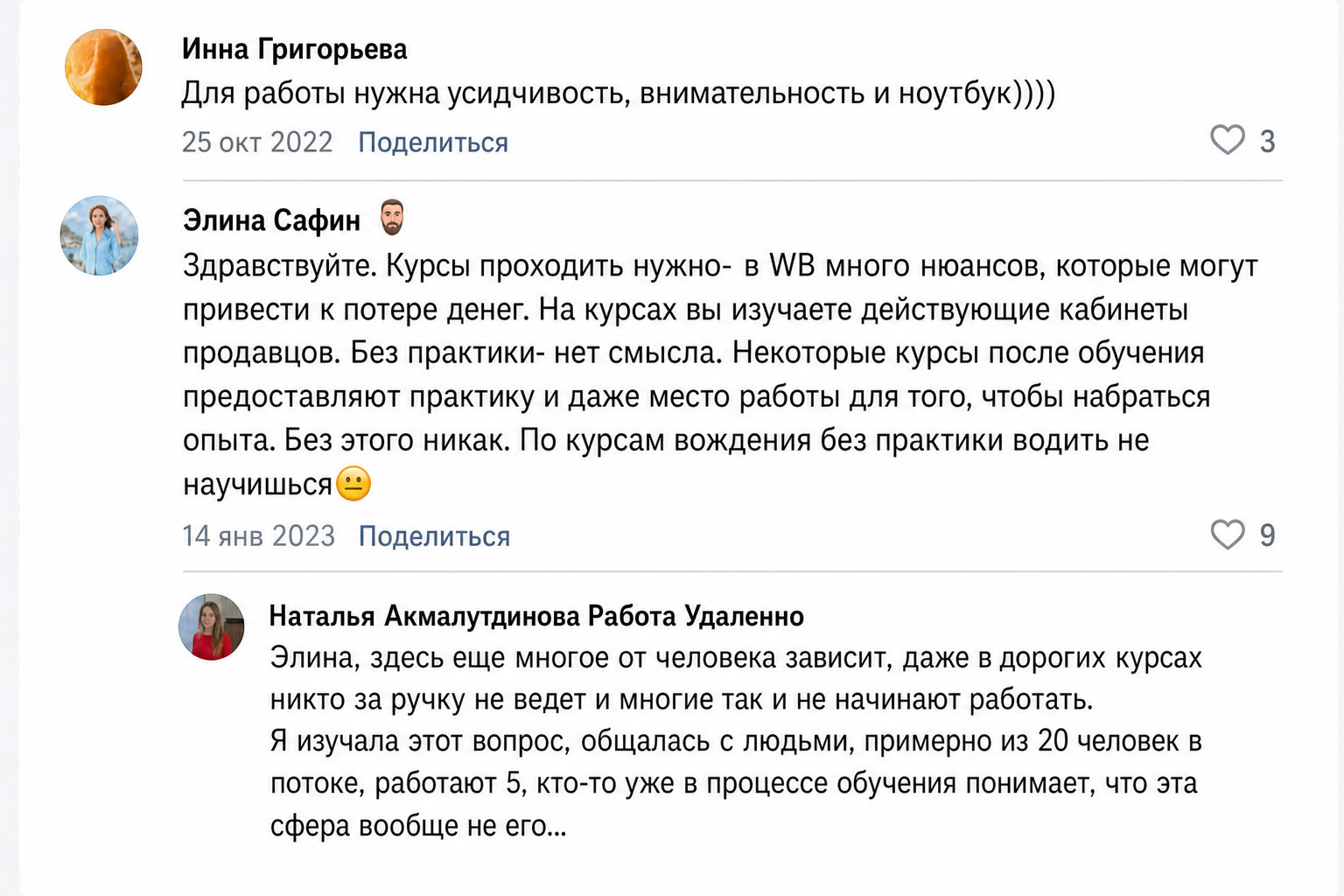Viewport: 1344px width, 896px height.
Task: Click the last line ending сфера вообще не его
Action: (x=418, y=825)
